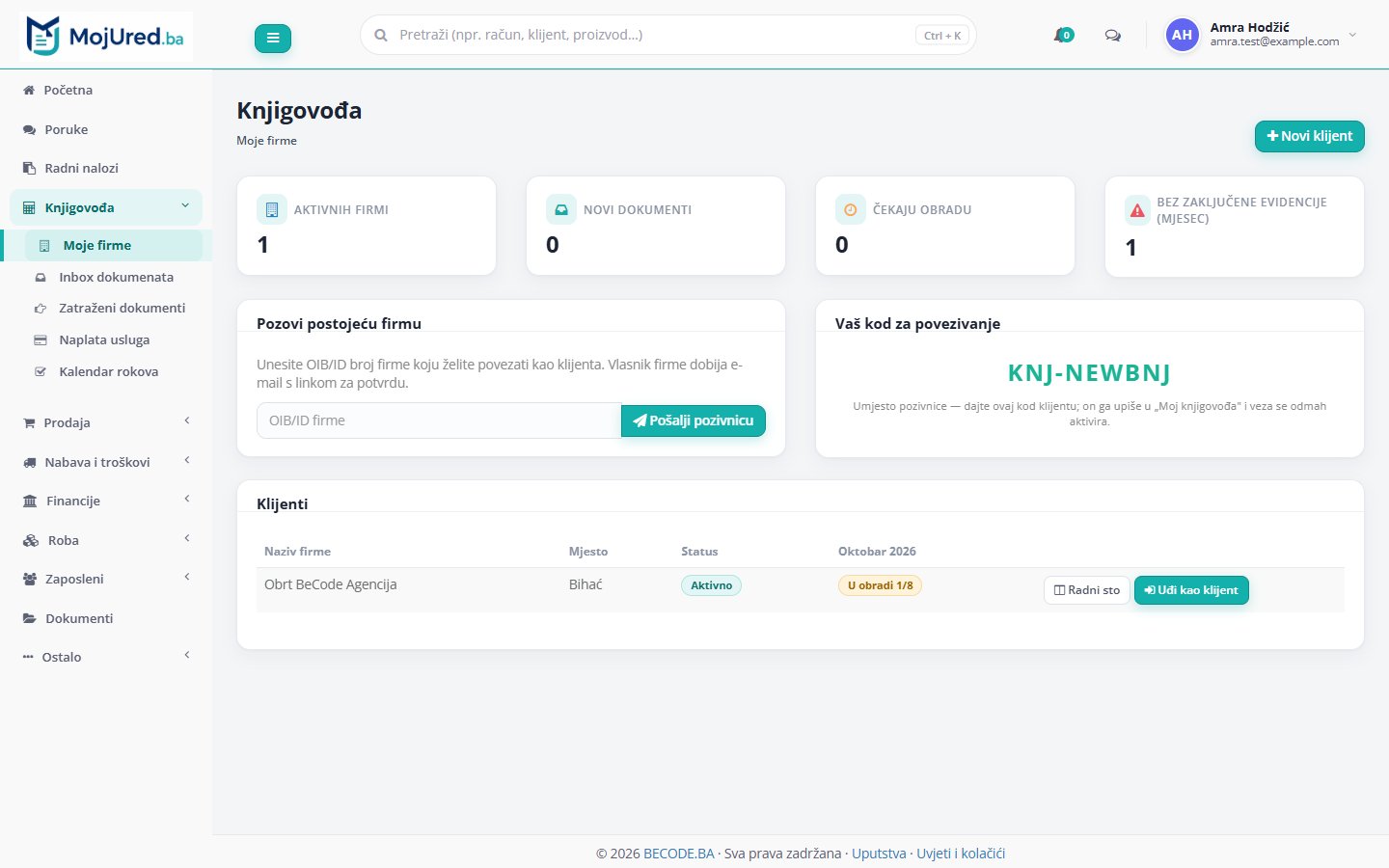The height and width of the screenshot is (868, 1389).
Task: Click the AH user avatar
Action: pos(1182,35)
